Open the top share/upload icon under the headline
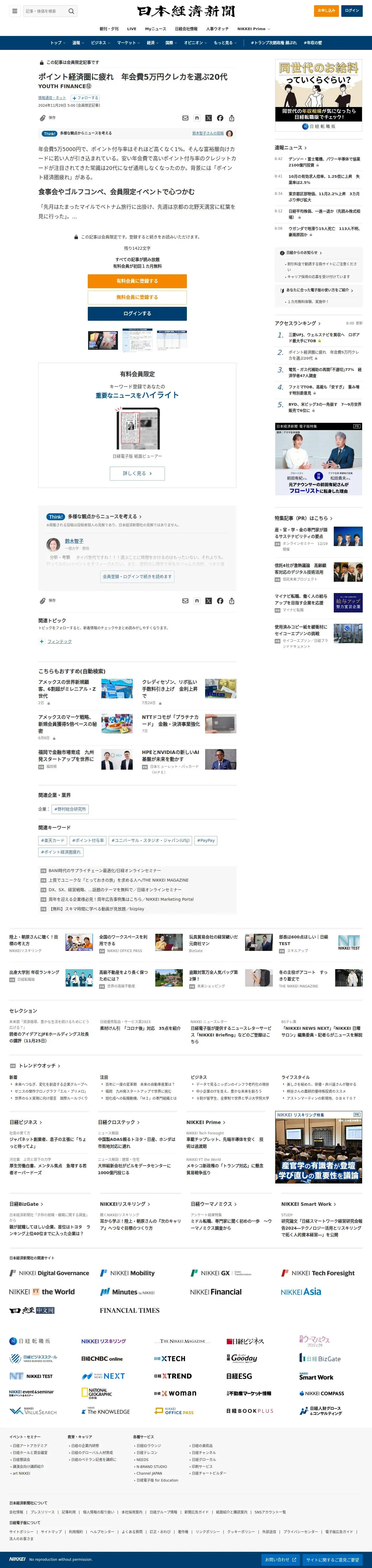 coord(231,118)
